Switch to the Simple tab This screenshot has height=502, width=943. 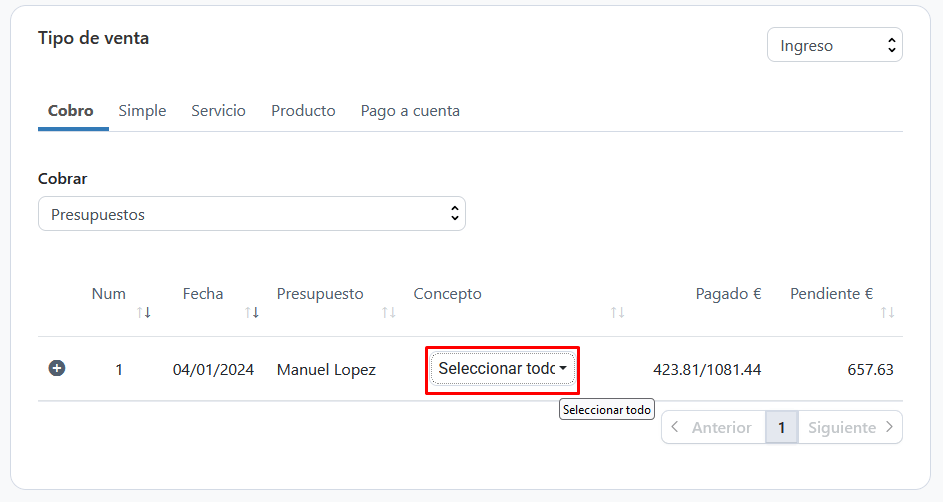[142, 111]
